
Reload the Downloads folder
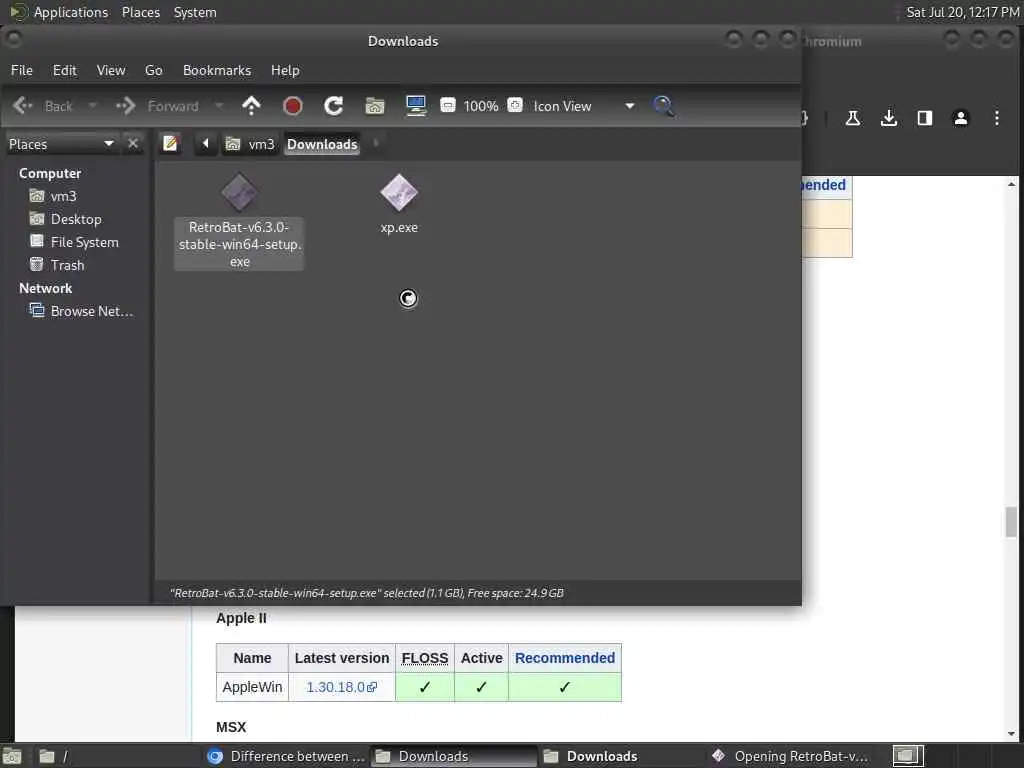point(333,106)
